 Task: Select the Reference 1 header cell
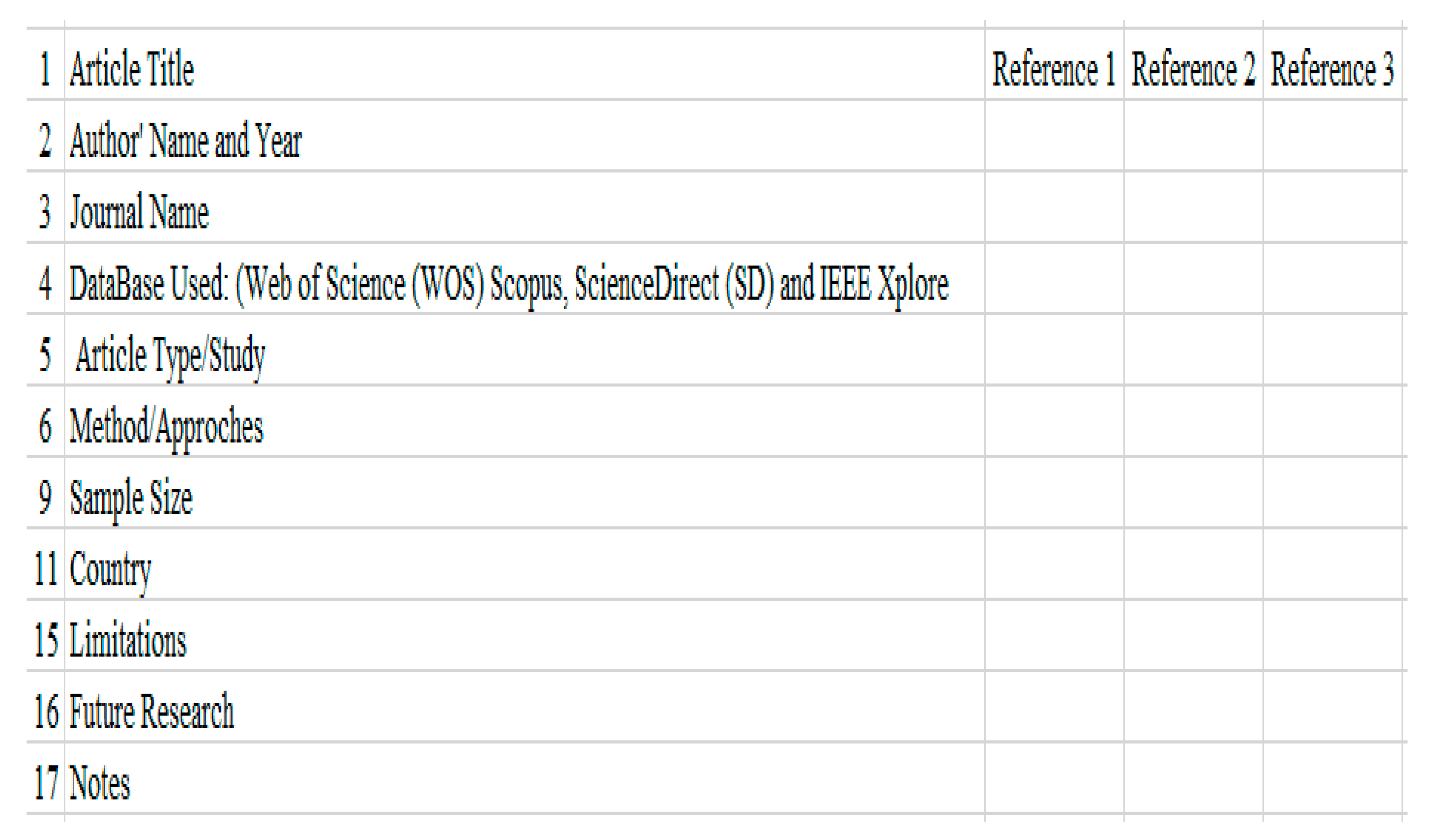[1054, 69]
